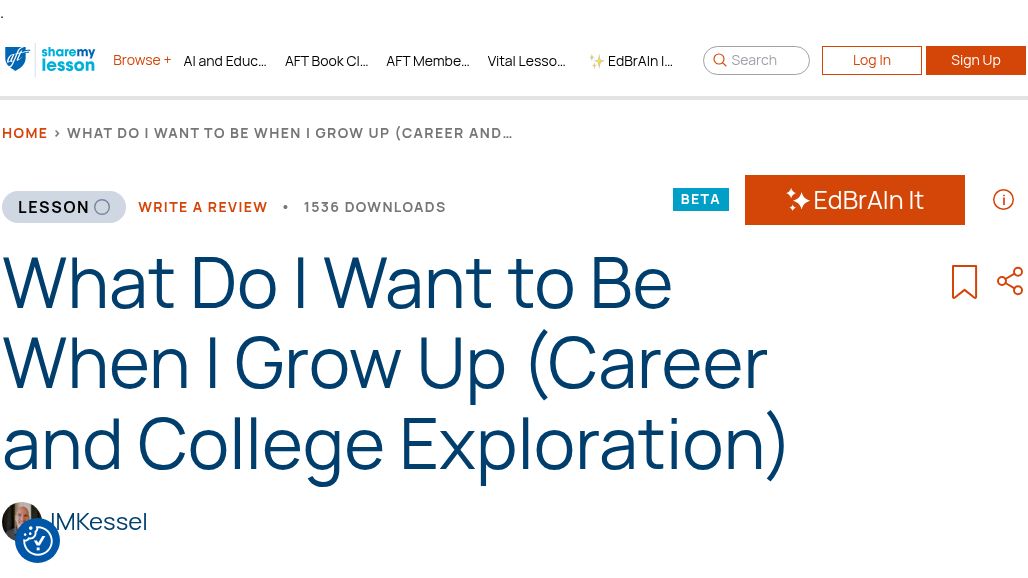Go to Vital Lessons nav item
The width and height of the screenshot is (1028, 578).
coord(526,61)
